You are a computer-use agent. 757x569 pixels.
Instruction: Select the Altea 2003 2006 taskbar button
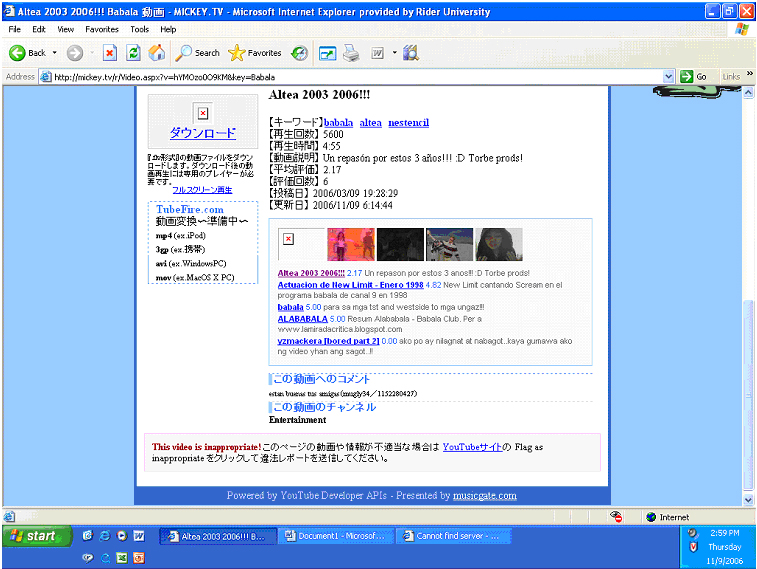click(x=218, y=536)
